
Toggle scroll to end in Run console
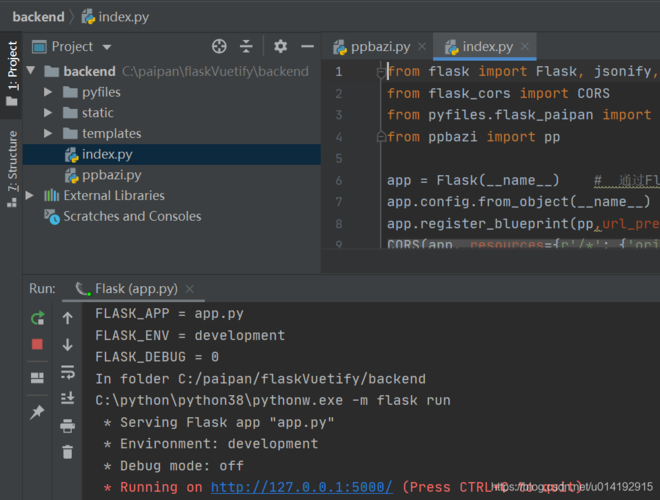(67, 398)
